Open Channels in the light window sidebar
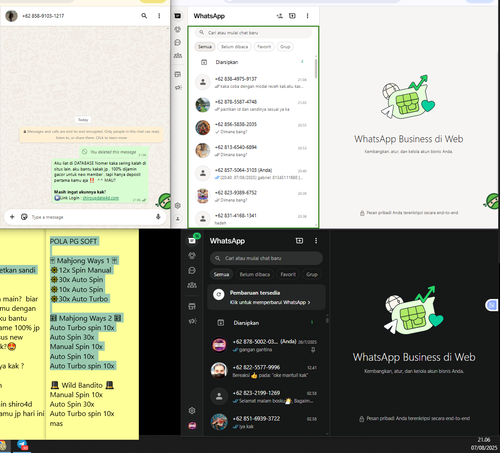Viewport: 500px width, 453px height. tap(178, 42)
